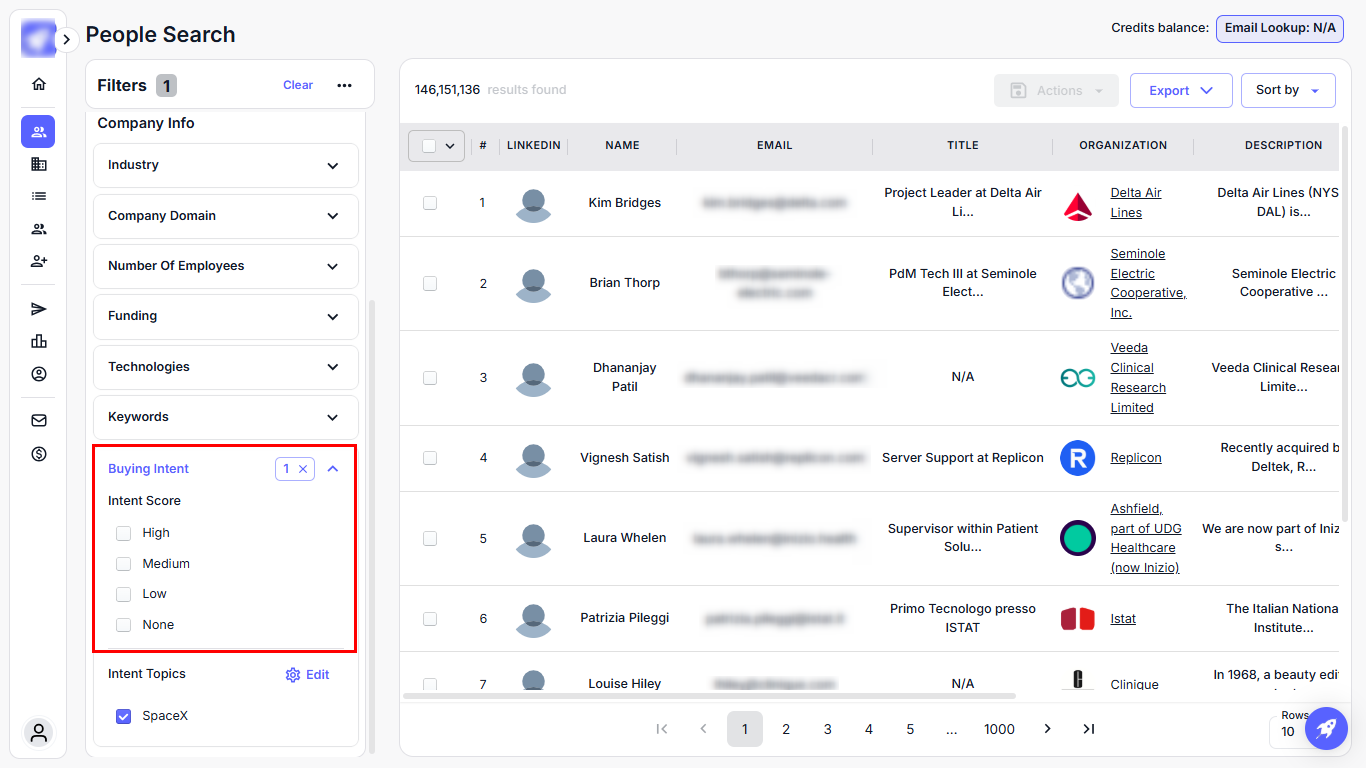
Task: Open the Sort by dropdown
Action: [x=1287, y=91]
